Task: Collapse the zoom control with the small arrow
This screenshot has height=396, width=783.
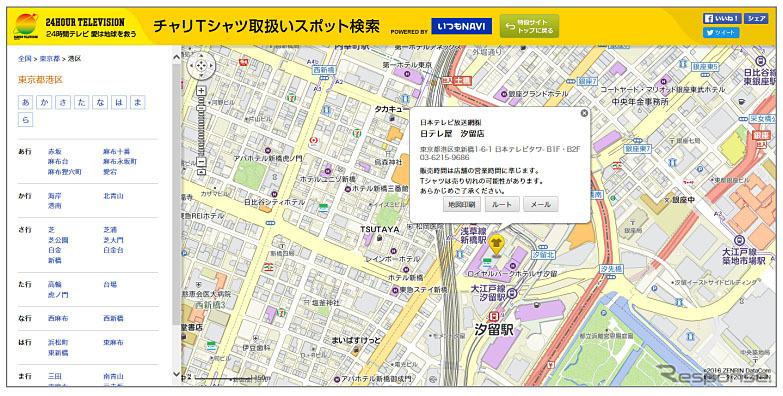Action: click(201, 172)
